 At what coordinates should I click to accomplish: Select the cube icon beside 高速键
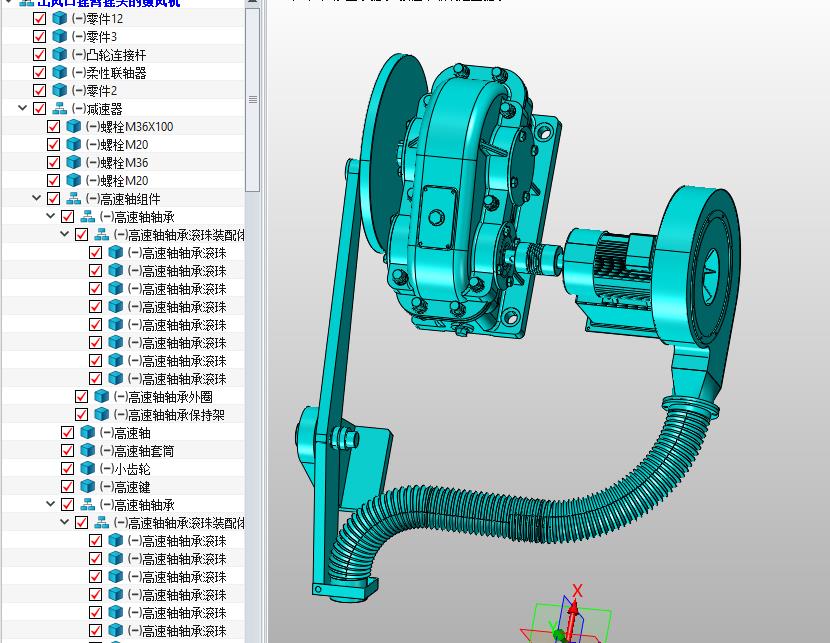tap(87, 486)
